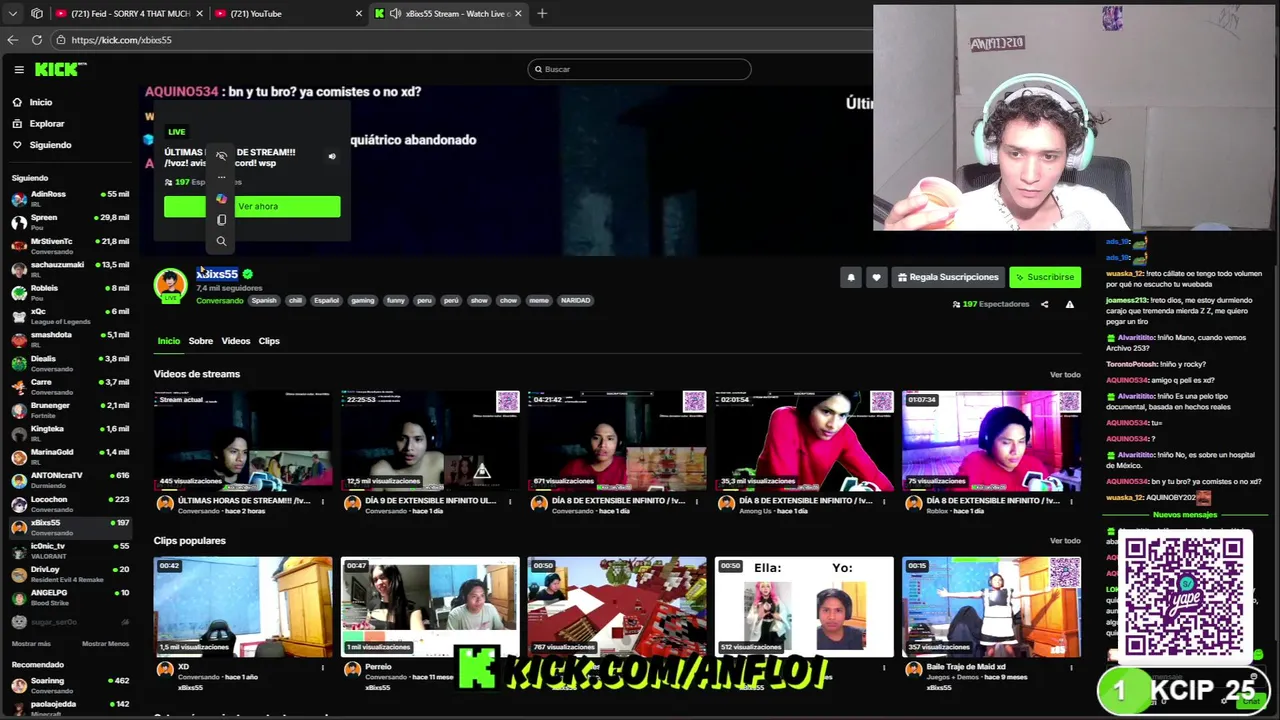Image resolution: width=1280 pixels, height=720 pixels.
Task: Open the three-dots icon in the floating toolbar
Action: pos(221,178)
